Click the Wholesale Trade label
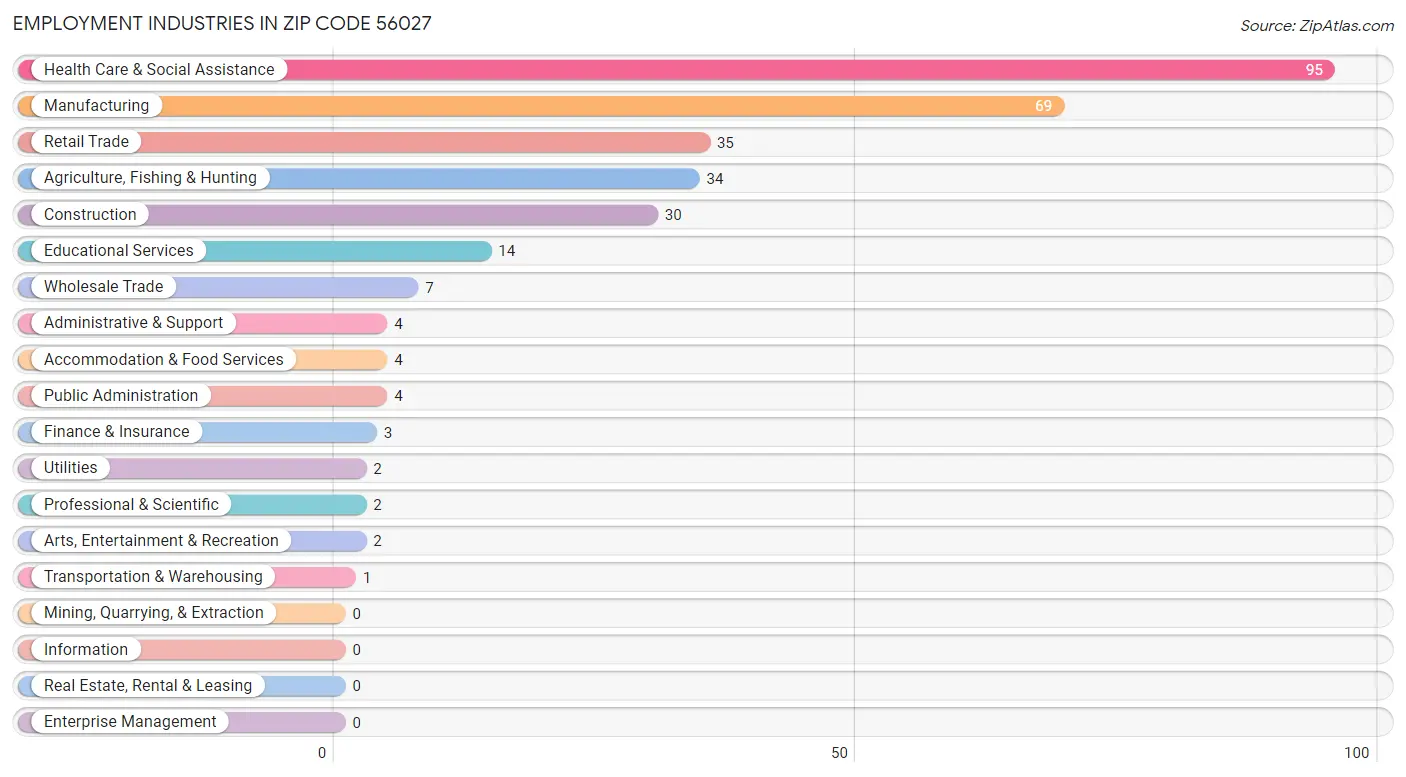The width and height of the screenshot is (1406, 777). tap(103, 286)
